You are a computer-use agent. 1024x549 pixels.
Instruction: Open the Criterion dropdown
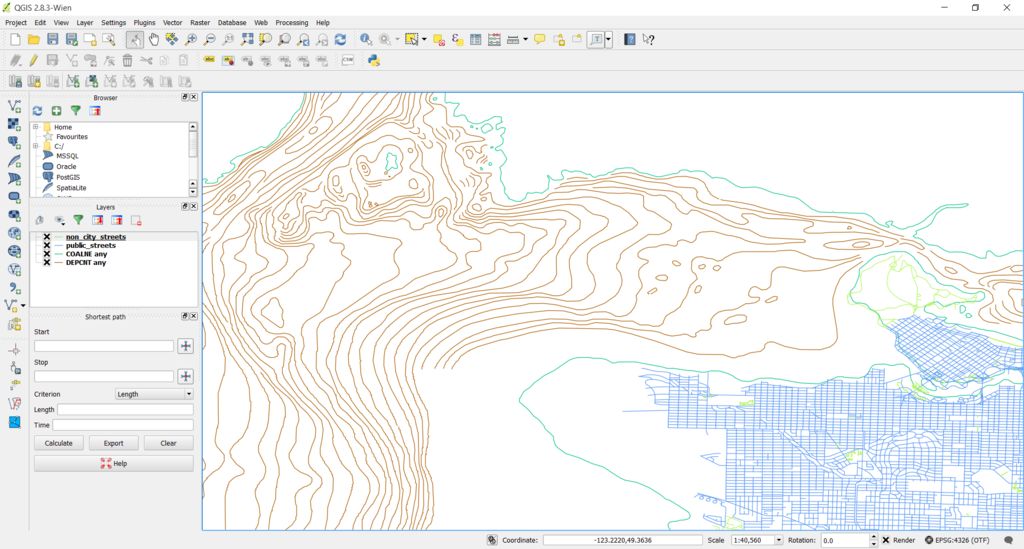tap(154, 394)
